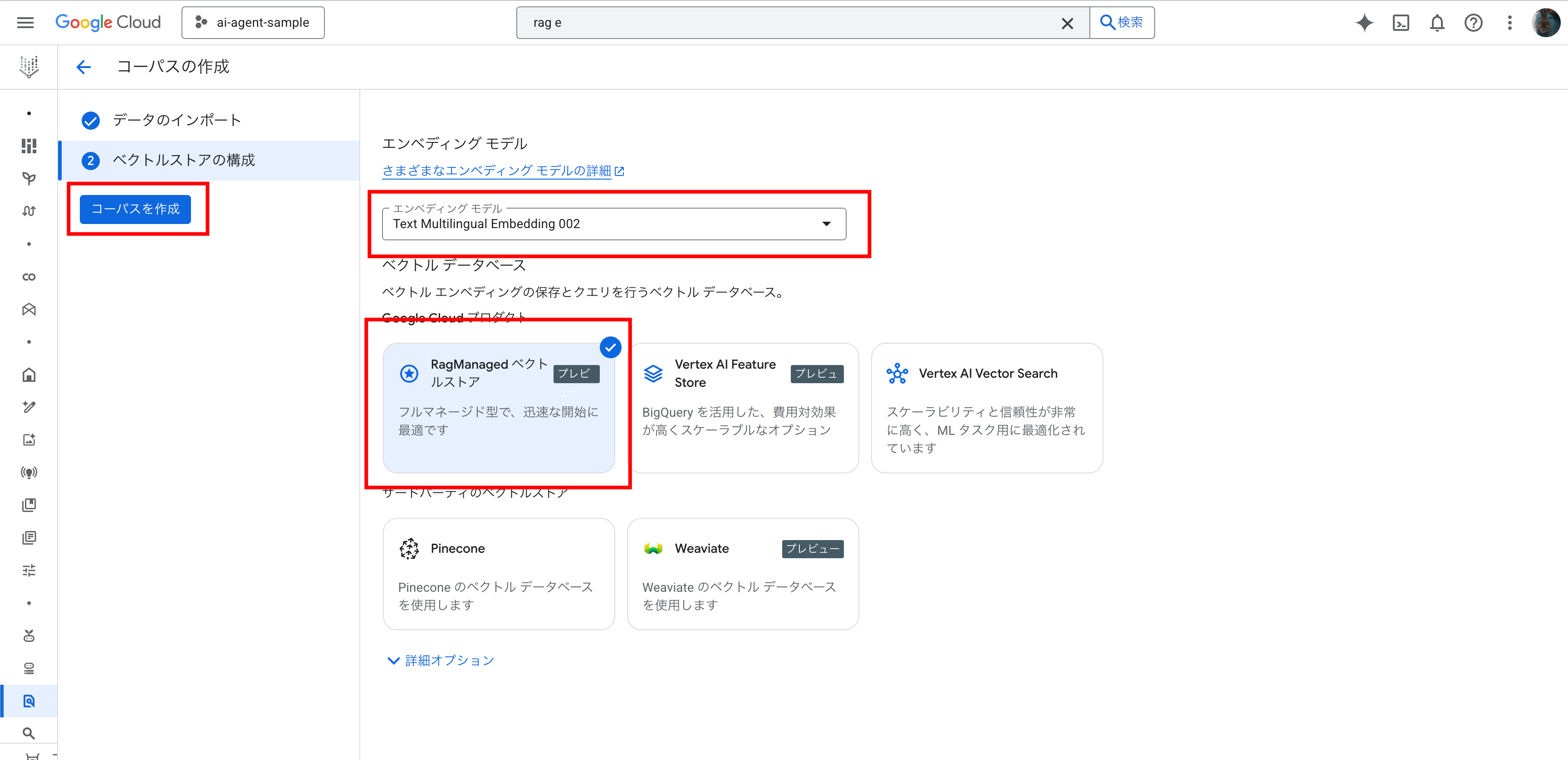Click the プレビュー badge on Weaviate card
Screen dimensions: 1568x760
[813, 549]
